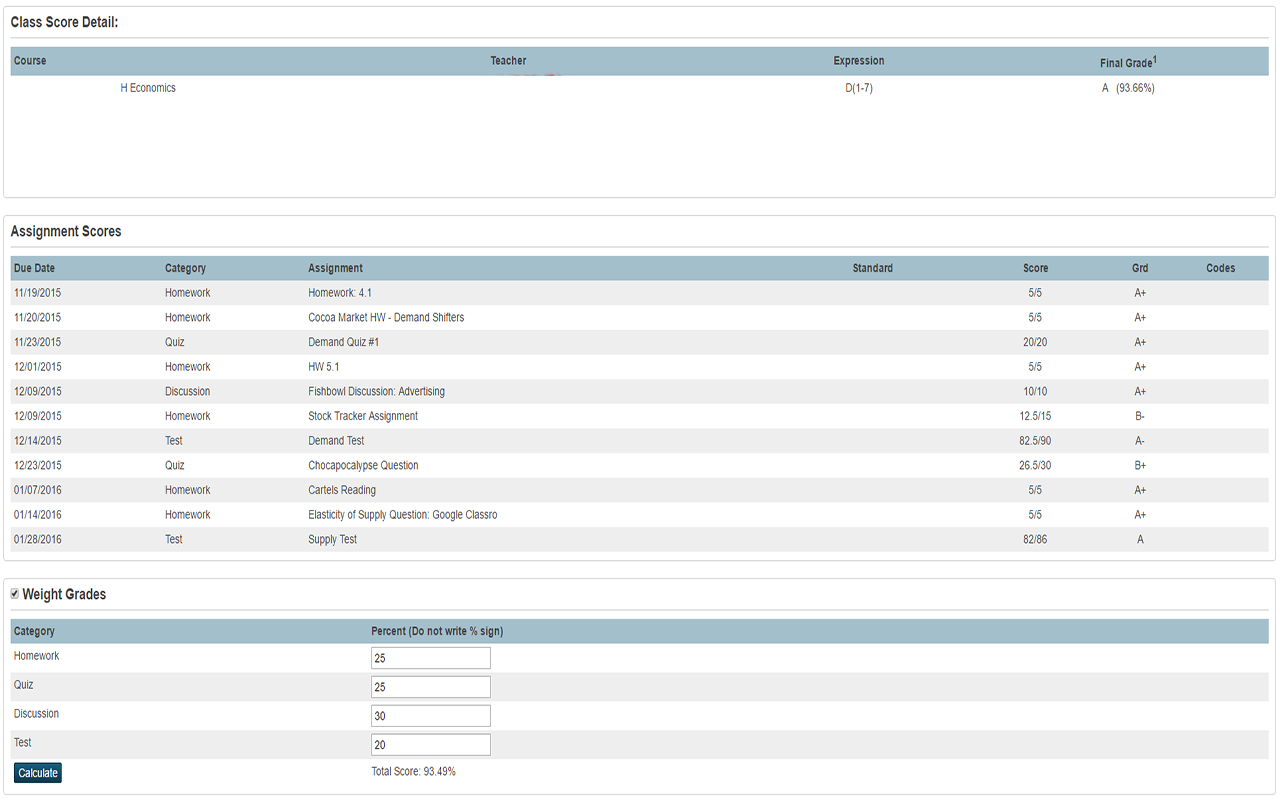Click the Codes column header
This screenshot has height=800, width=1280.
(1221, 268)
